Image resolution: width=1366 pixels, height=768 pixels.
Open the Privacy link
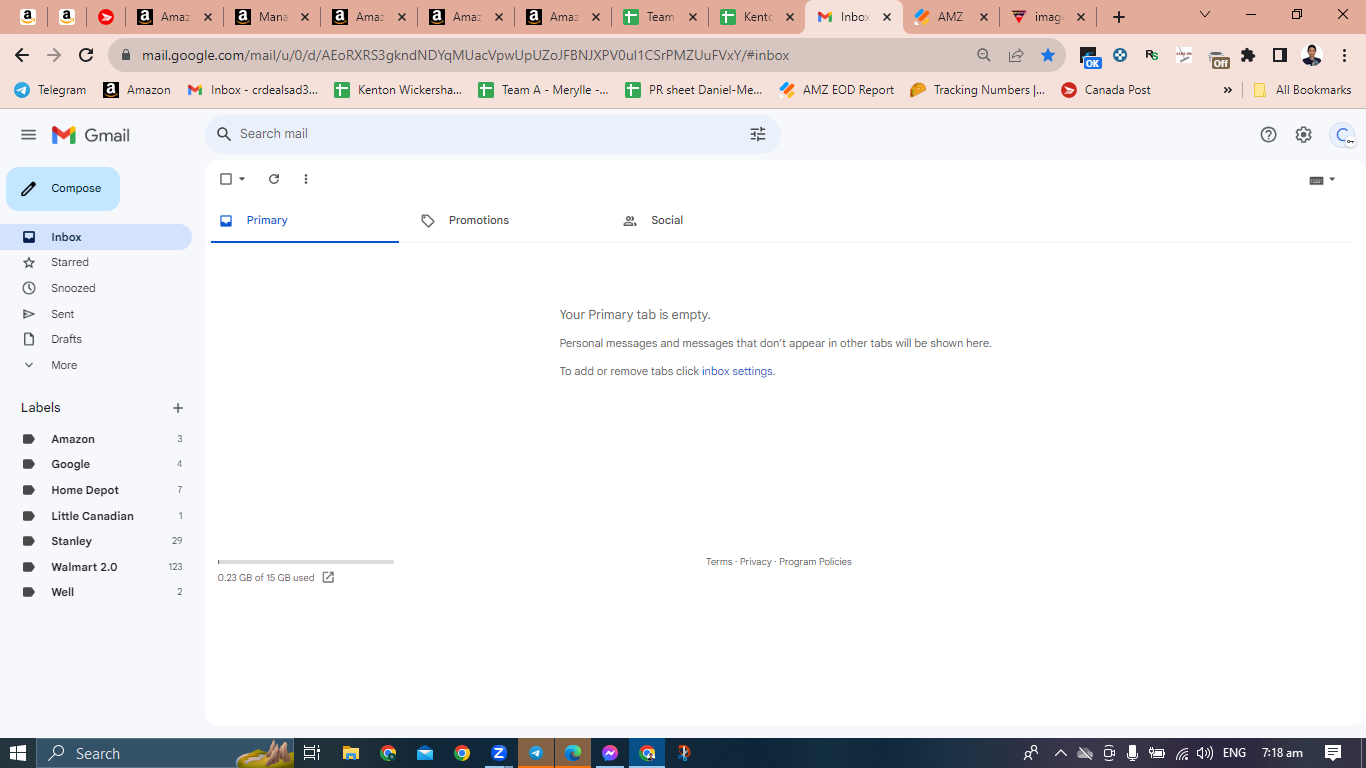coord(755,562)
